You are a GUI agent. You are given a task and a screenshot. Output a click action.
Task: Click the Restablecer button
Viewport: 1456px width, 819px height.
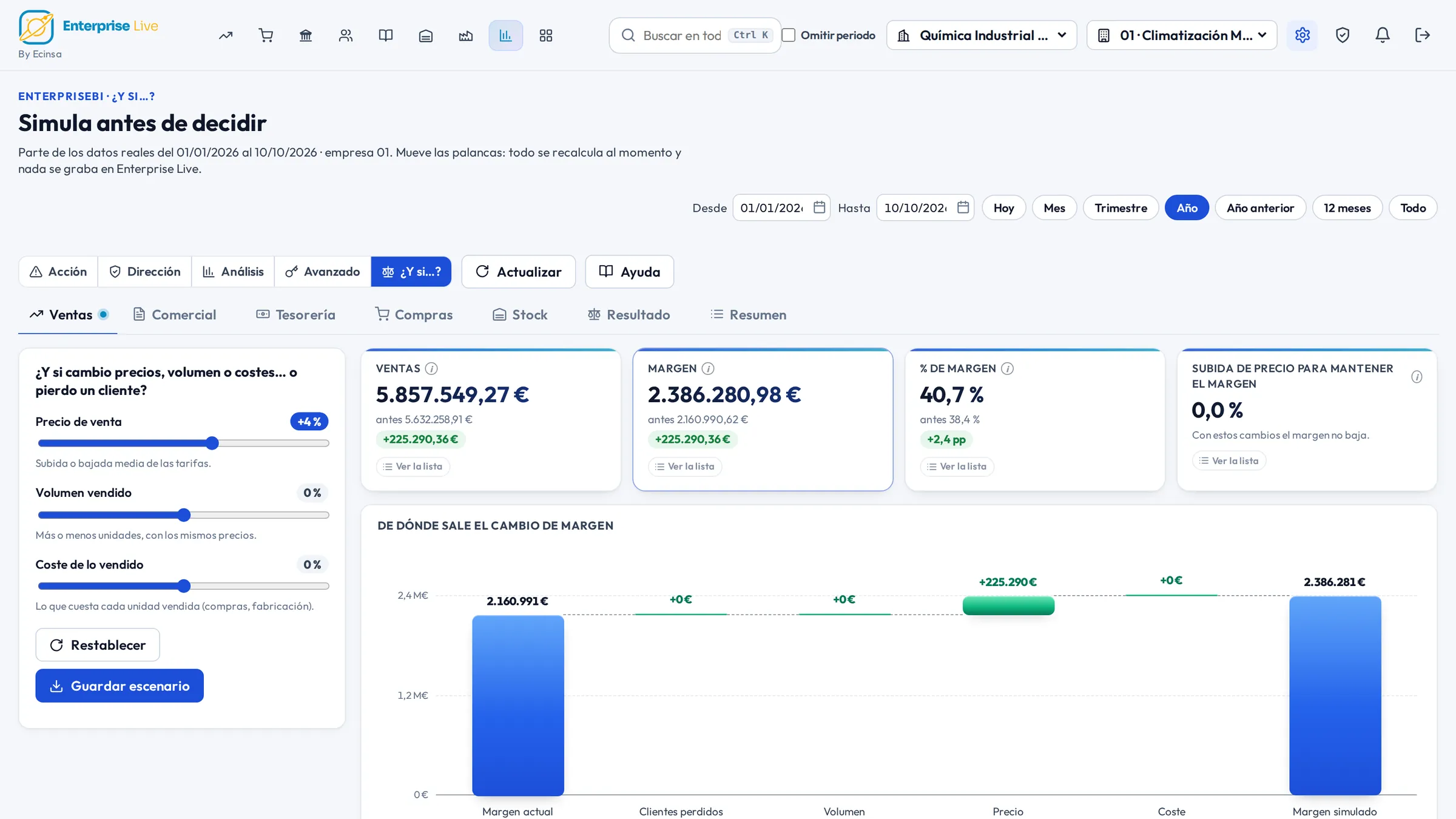click(98, 644)
